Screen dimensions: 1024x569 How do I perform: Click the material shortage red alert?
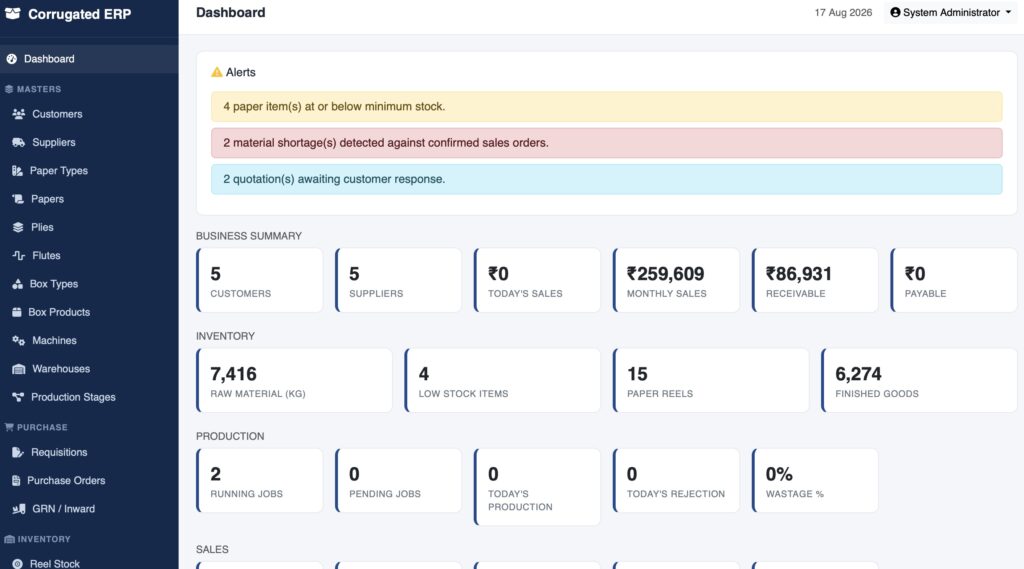[x=607, y=143]
